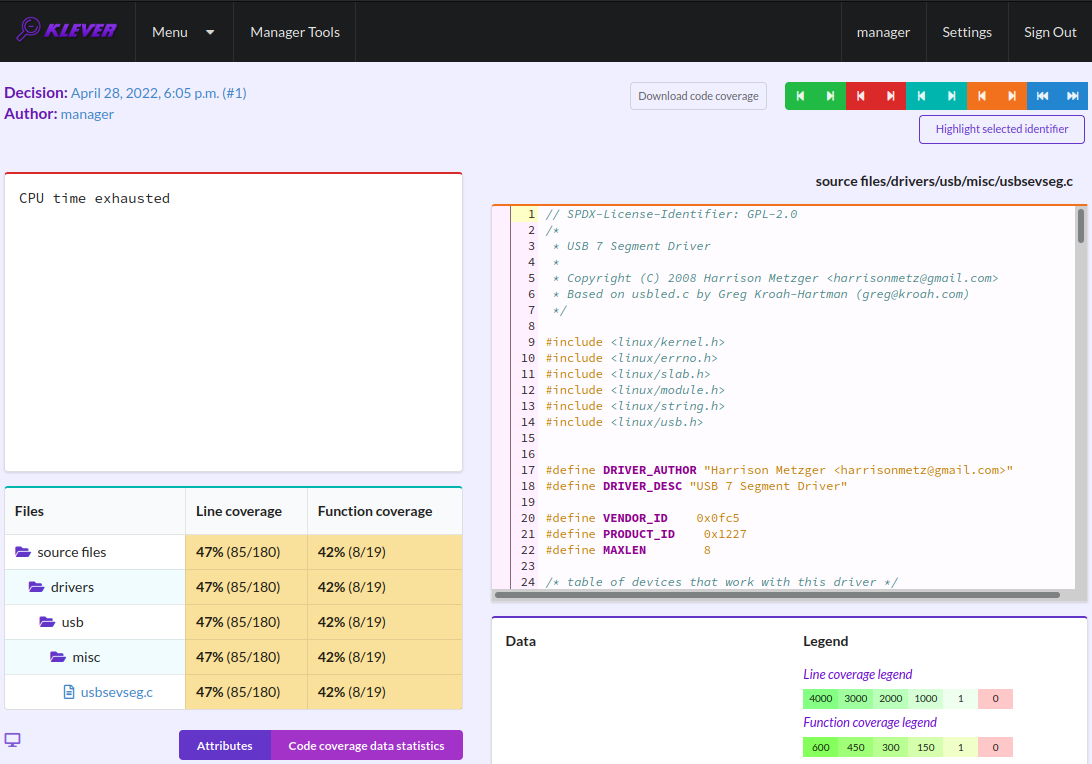1092x764 pixels.
Task: Click VENDOR_ID define on line 20
Action: click(635, 518)
